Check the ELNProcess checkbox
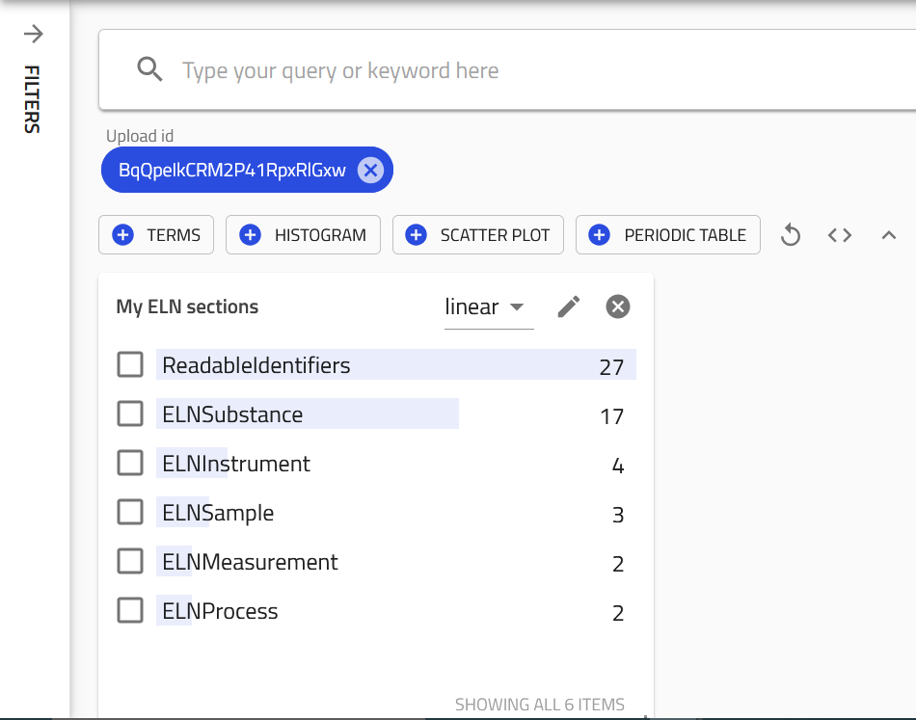This screenshot has width=916, height=720. [x=130, y=610]
